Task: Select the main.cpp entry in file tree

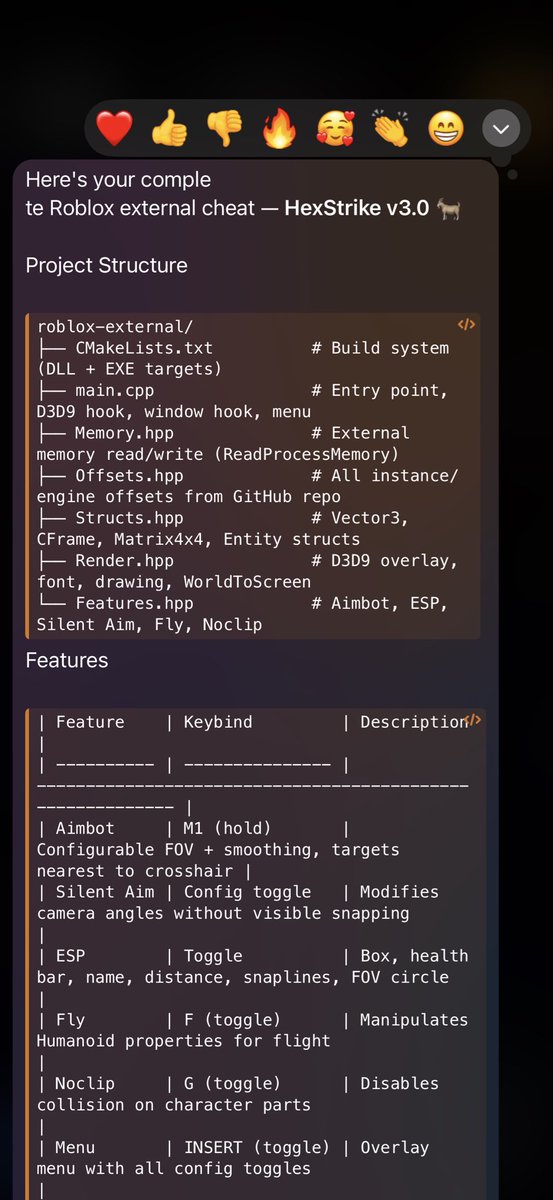Action: click(243, 400)
